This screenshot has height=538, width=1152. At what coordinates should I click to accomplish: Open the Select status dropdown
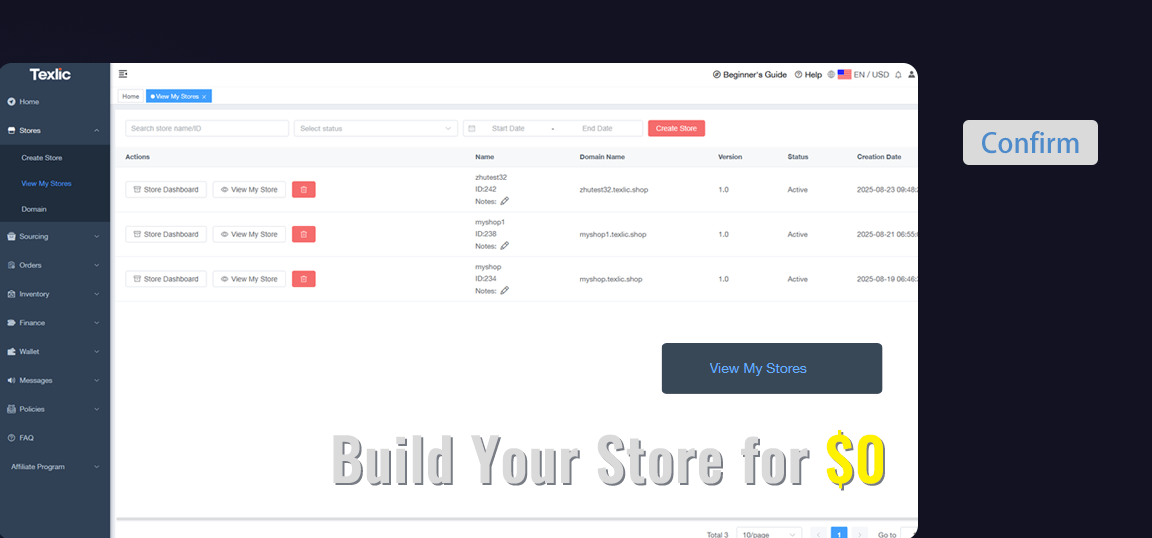point(375,128)
